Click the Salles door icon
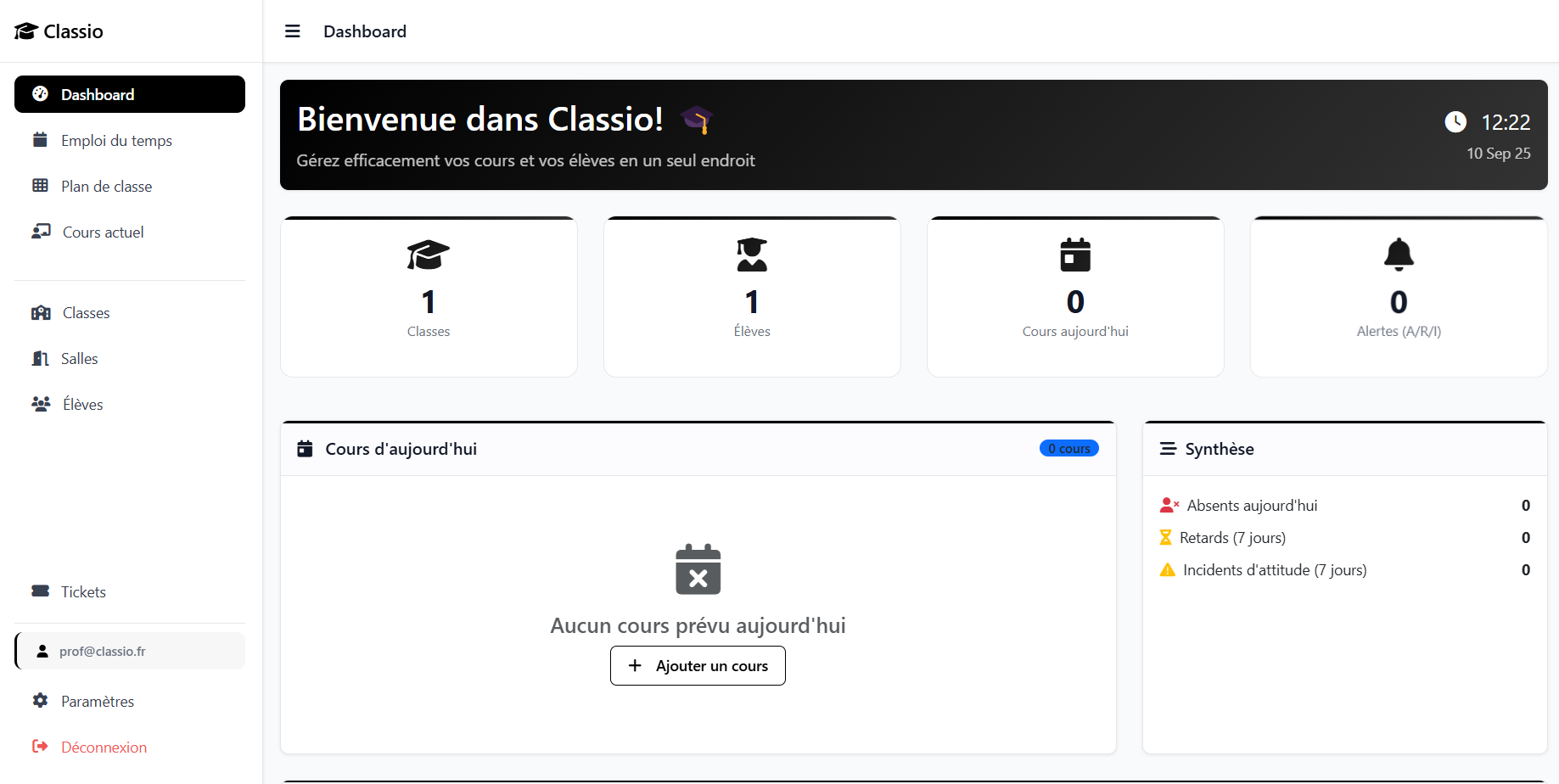 coord(40,359)
